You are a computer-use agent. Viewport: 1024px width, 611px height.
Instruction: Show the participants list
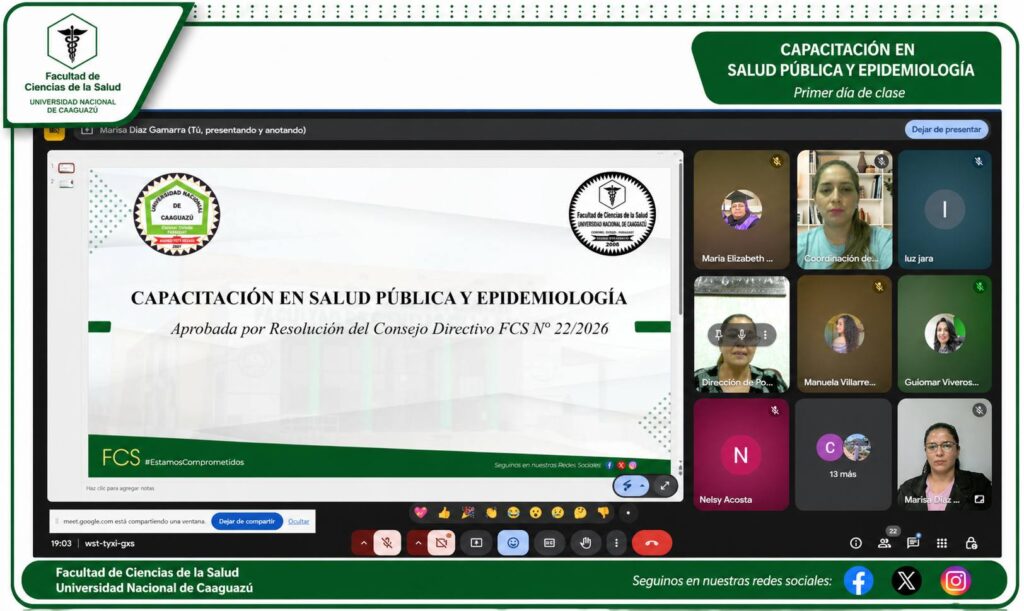click(884, 543)
